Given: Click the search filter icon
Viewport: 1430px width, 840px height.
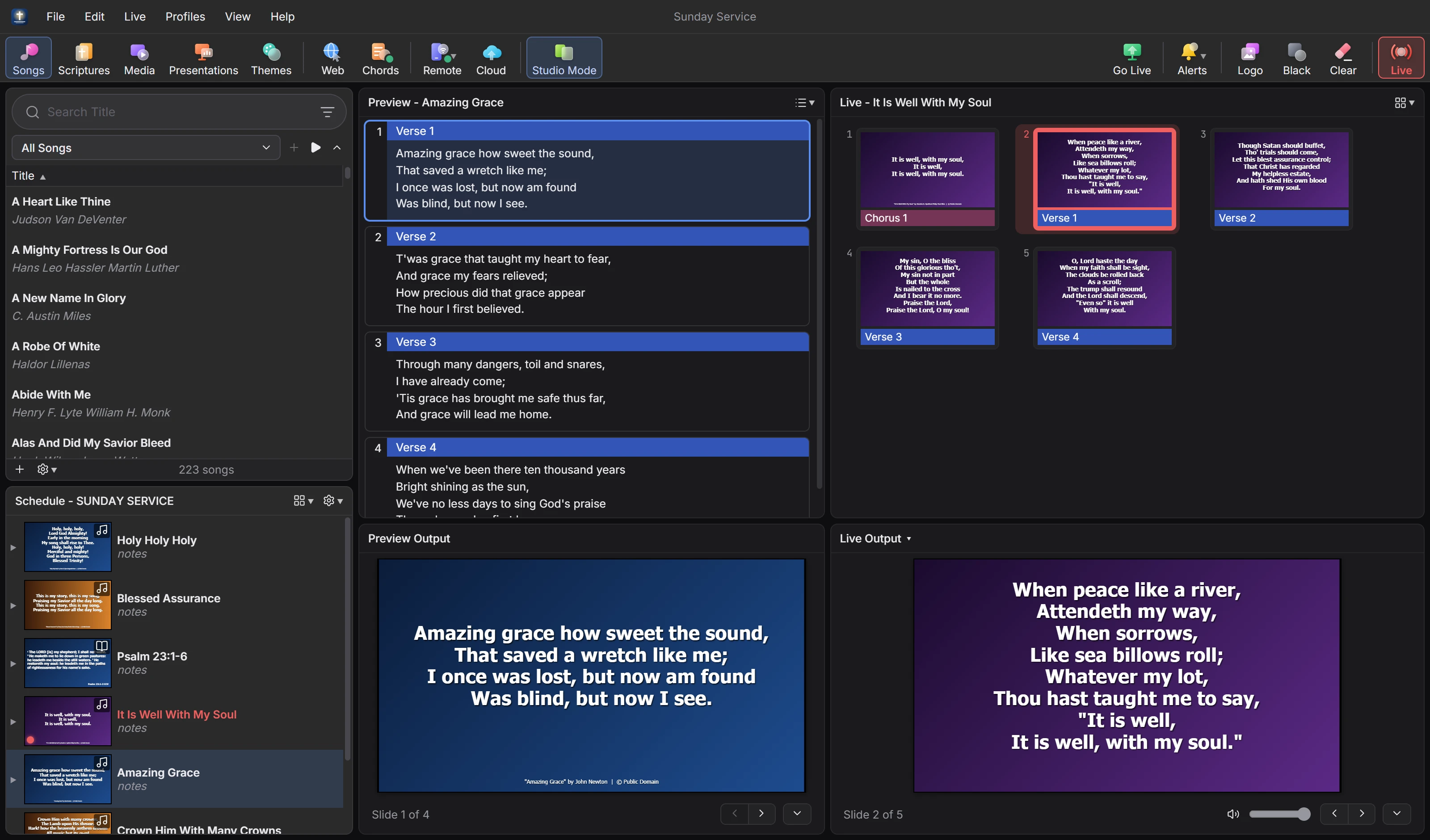Looking at the screenshot, I should pos(328,112).
